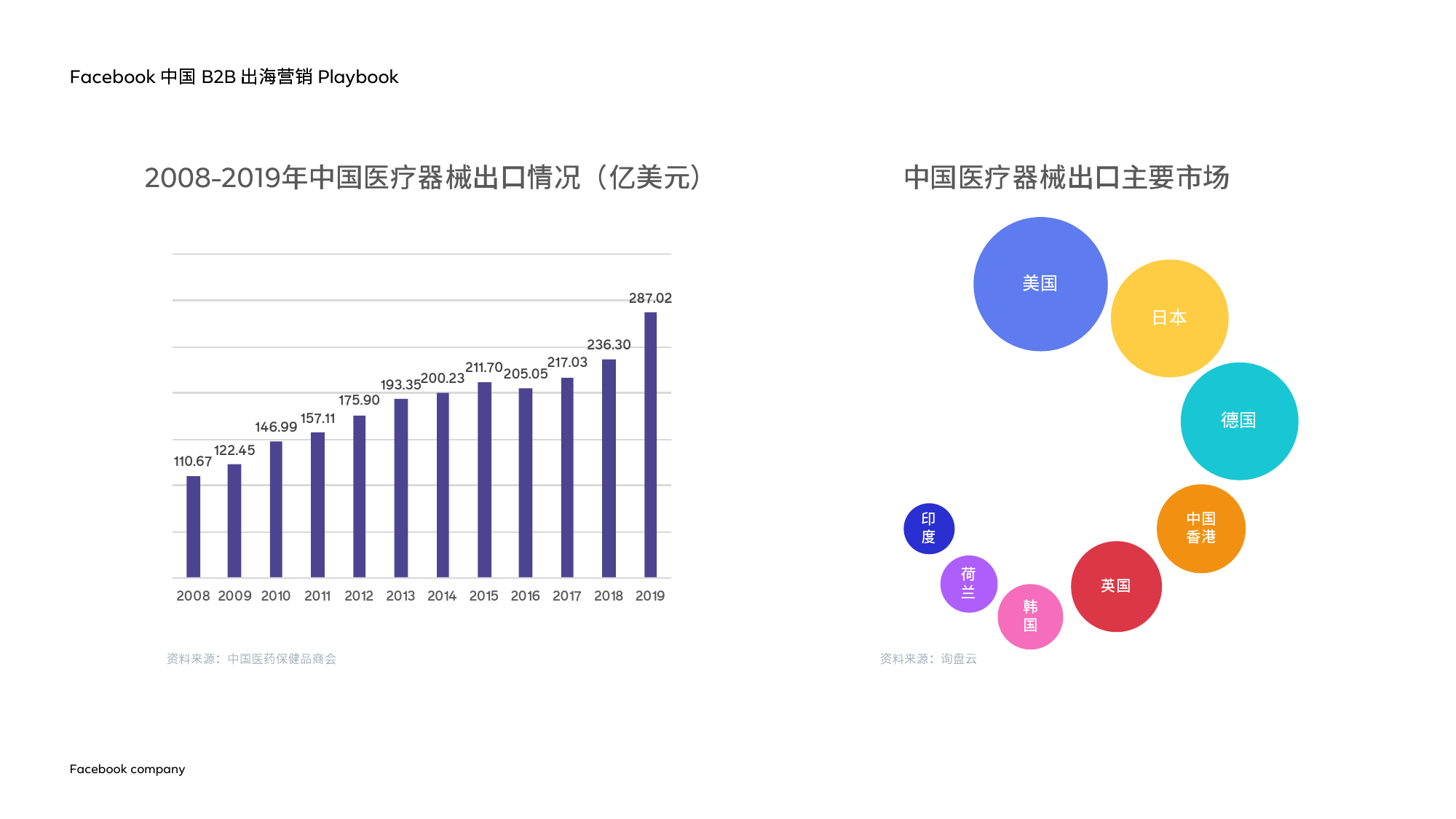Click the 2018 bar labeled 236.30
The height and width of the screenshot is (819, 1456).
609,468
